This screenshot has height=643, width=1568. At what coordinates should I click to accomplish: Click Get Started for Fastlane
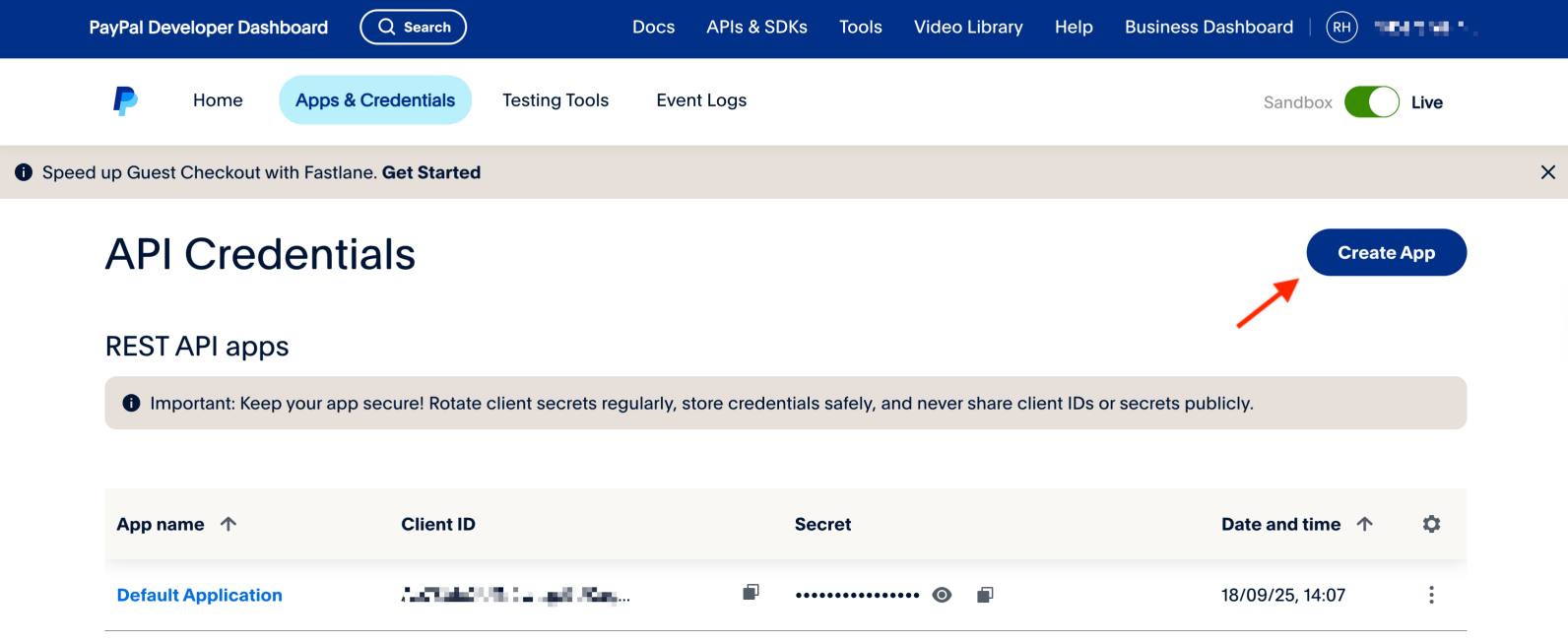[430, 172]
